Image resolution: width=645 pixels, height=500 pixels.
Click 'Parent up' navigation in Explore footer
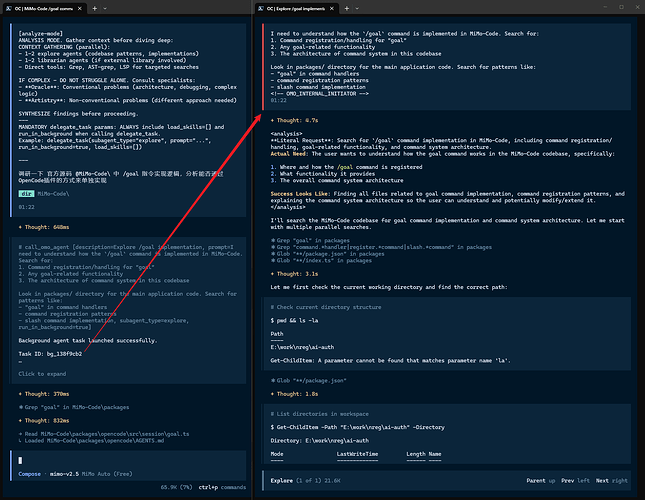[541, 481]
